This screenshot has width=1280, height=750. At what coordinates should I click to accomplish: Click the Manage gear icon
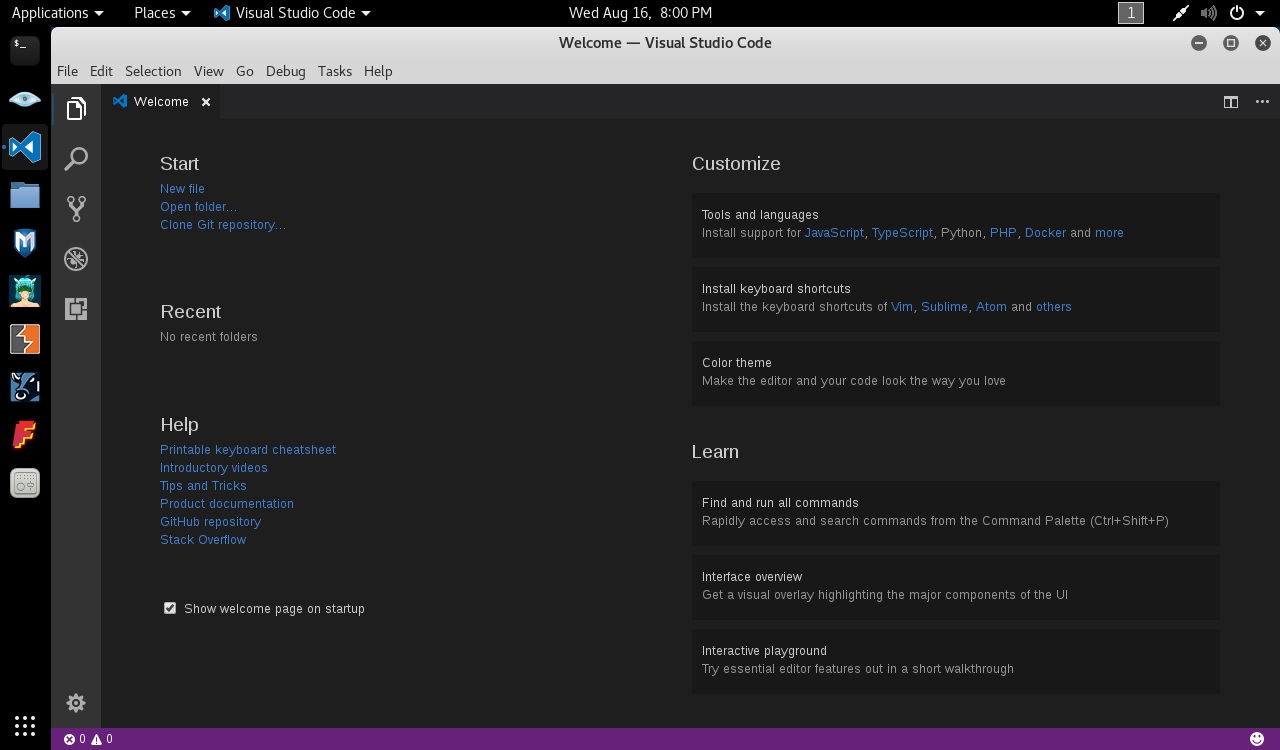click(x=76, y=703)
